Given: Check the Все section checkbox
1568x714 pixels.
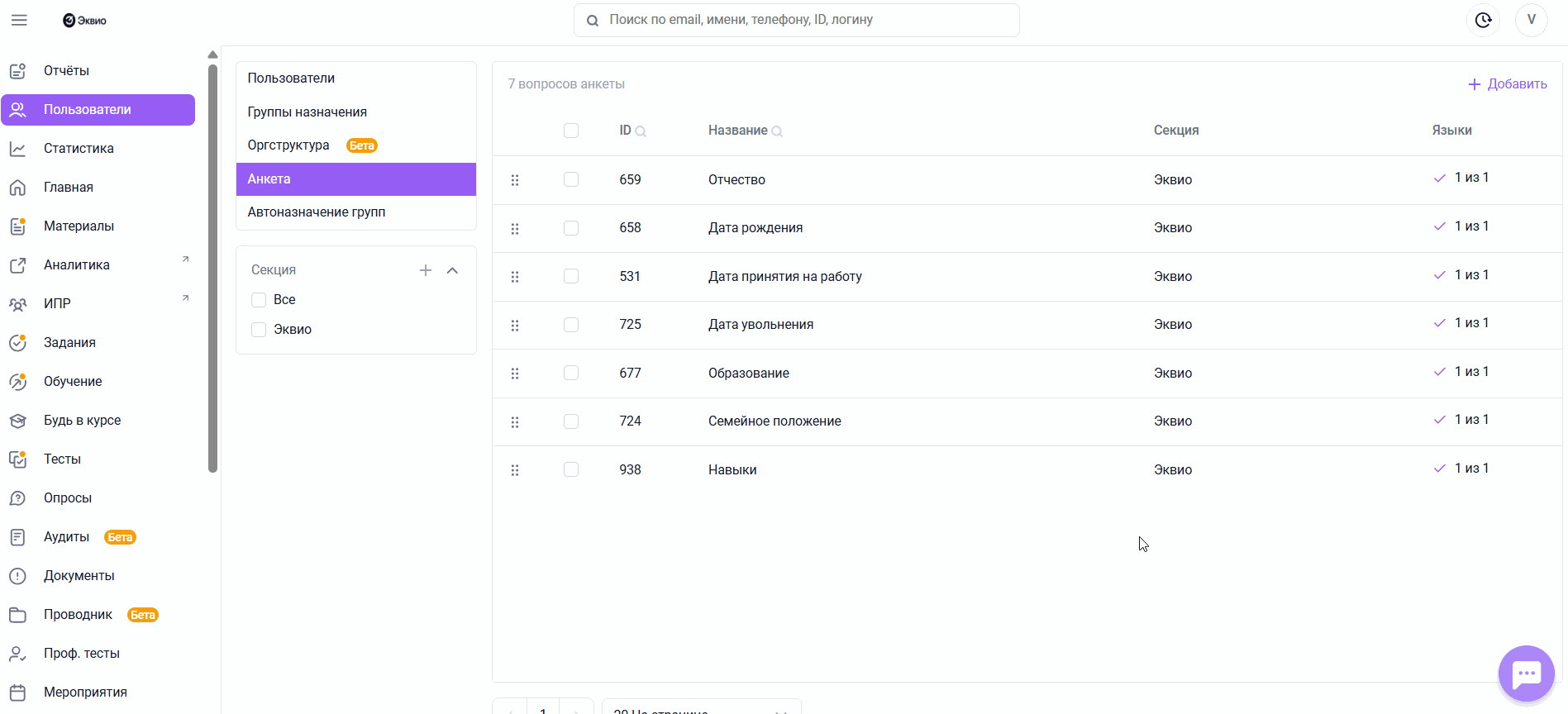Looking at the screenshot, I should 259,300.
